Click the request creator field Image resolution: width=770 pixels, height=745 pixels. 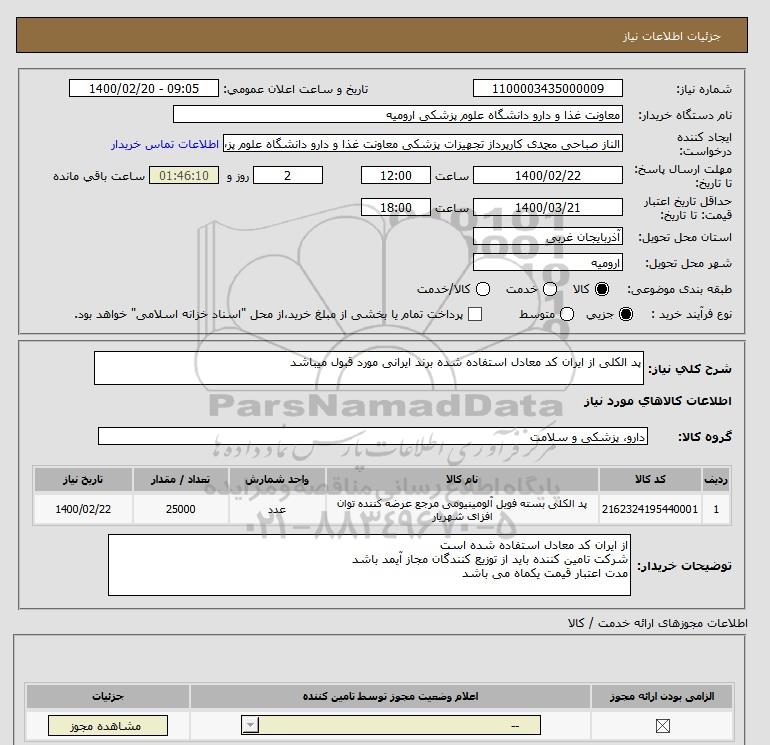(x=423, y=144)
